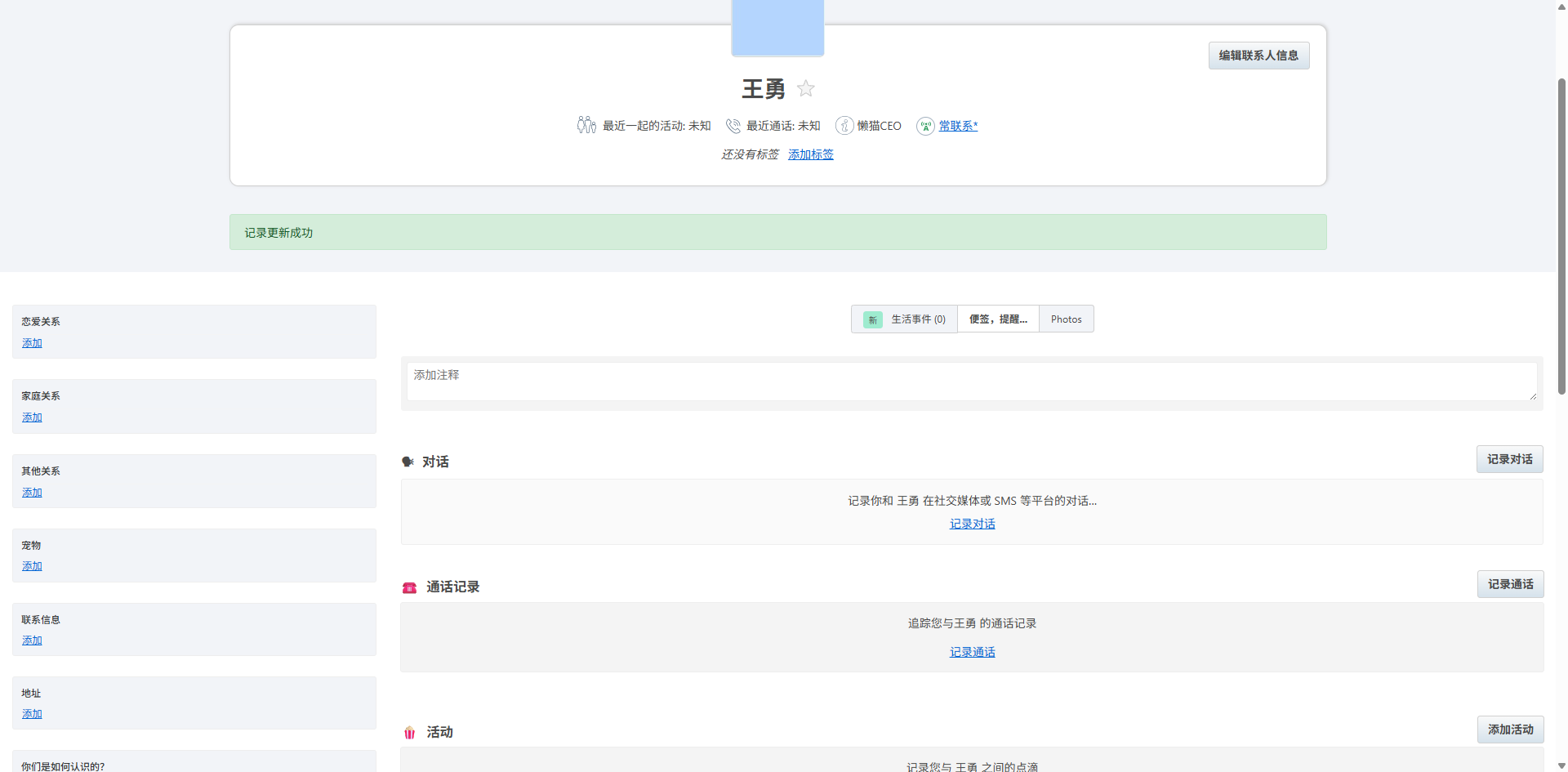Screen dimensions: 1568x772
Task: Switch to the 便签, 提醒... tab
Action: click(998, 319)
